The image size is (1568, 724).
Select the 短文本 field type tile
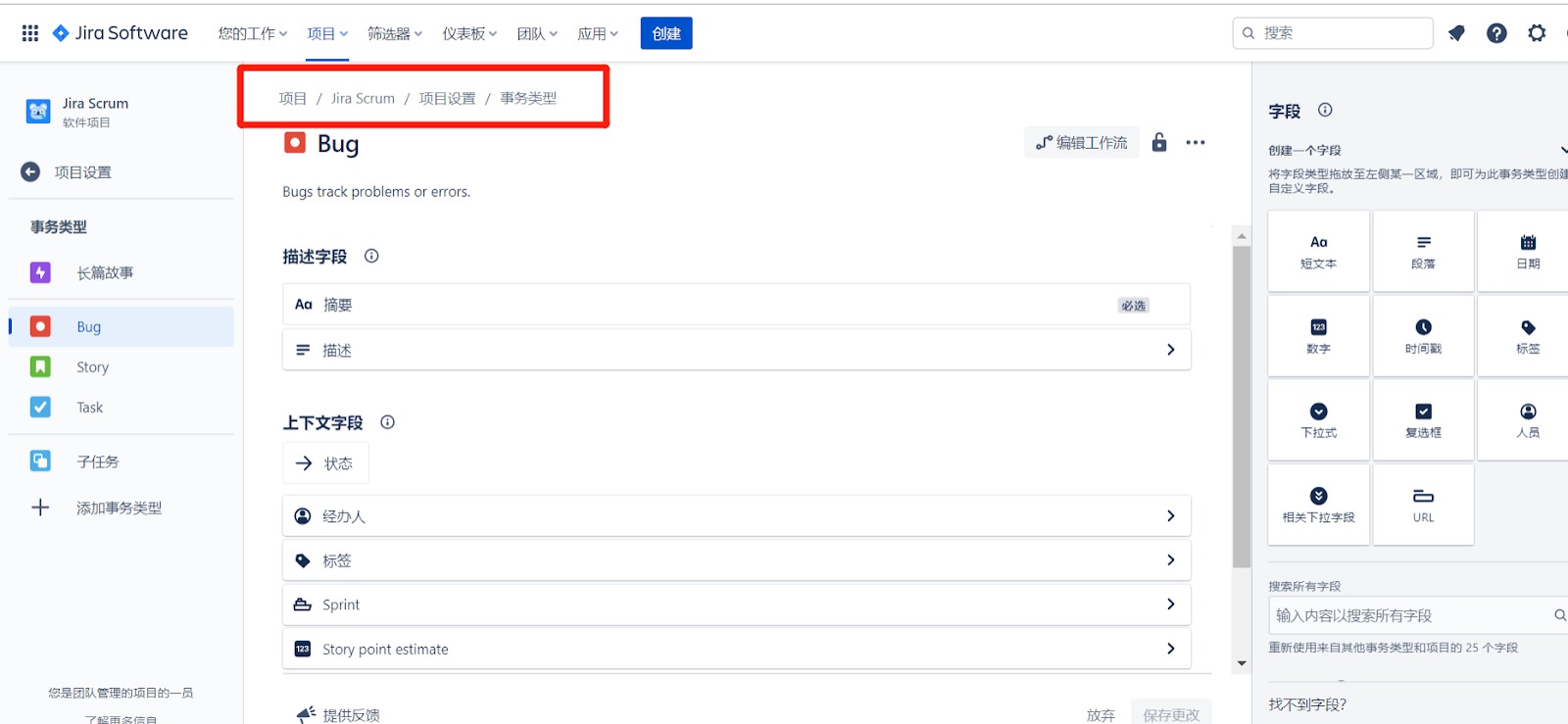pyautogui.click(x=1318, y=251)
